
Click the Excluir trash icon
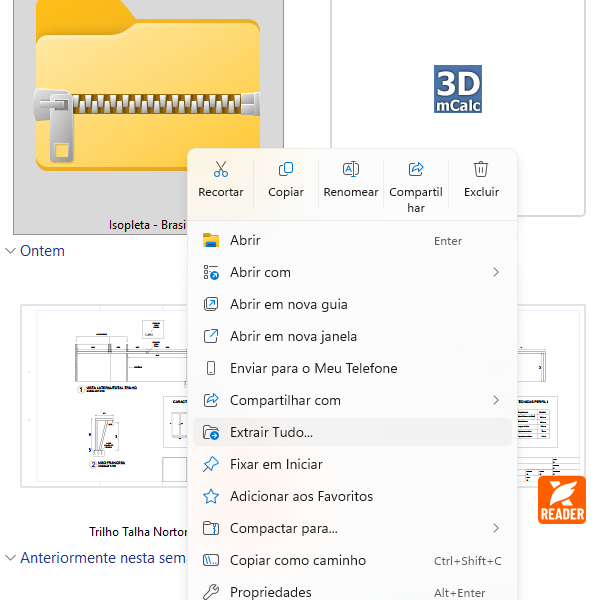coord(481,169)
